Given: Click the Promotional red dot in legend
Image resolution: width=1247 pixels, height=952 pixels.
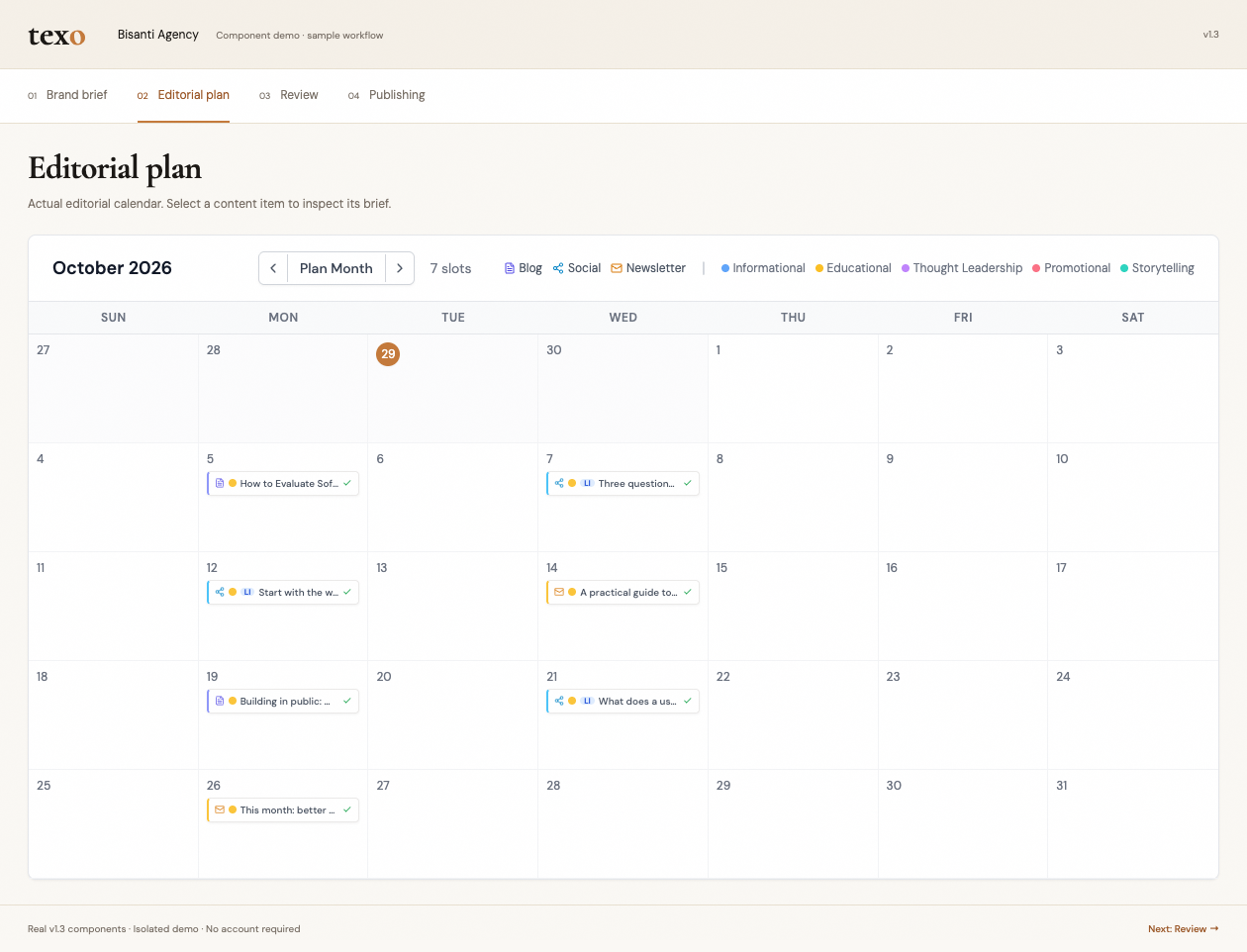Looking at the screenshot, I should 1036,268.
